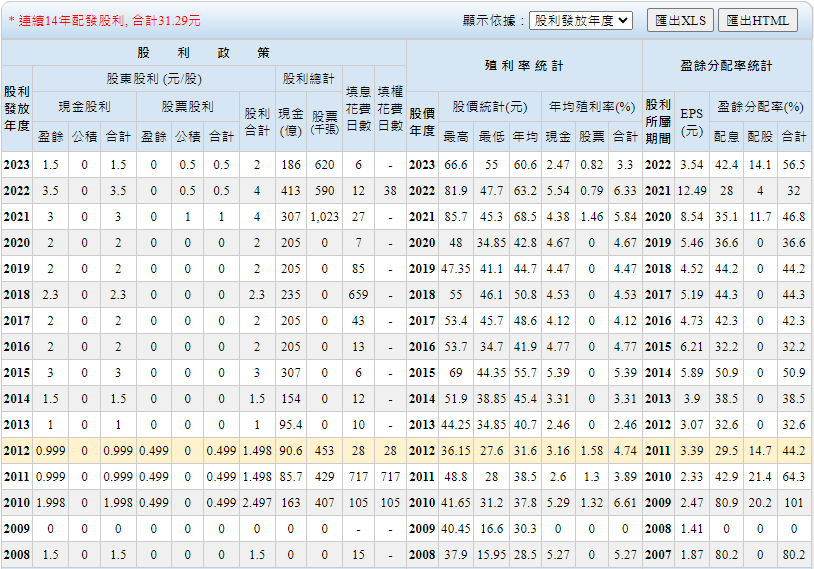Open the 股利發放年度 display-basis dropdown
Screen dimensions: 814x569
click(580, 20)
